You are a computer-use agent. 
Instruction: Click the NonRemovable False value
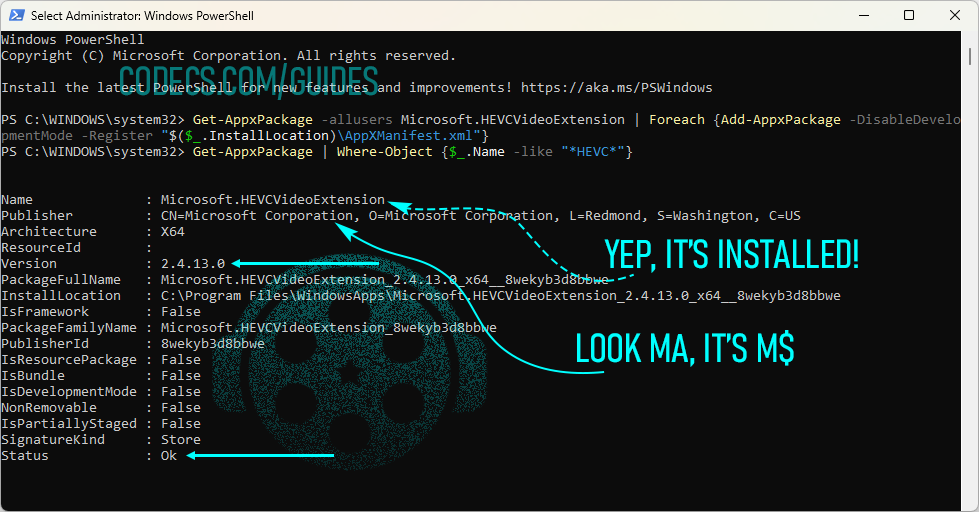pyautogui.click(x=181, y=408)
